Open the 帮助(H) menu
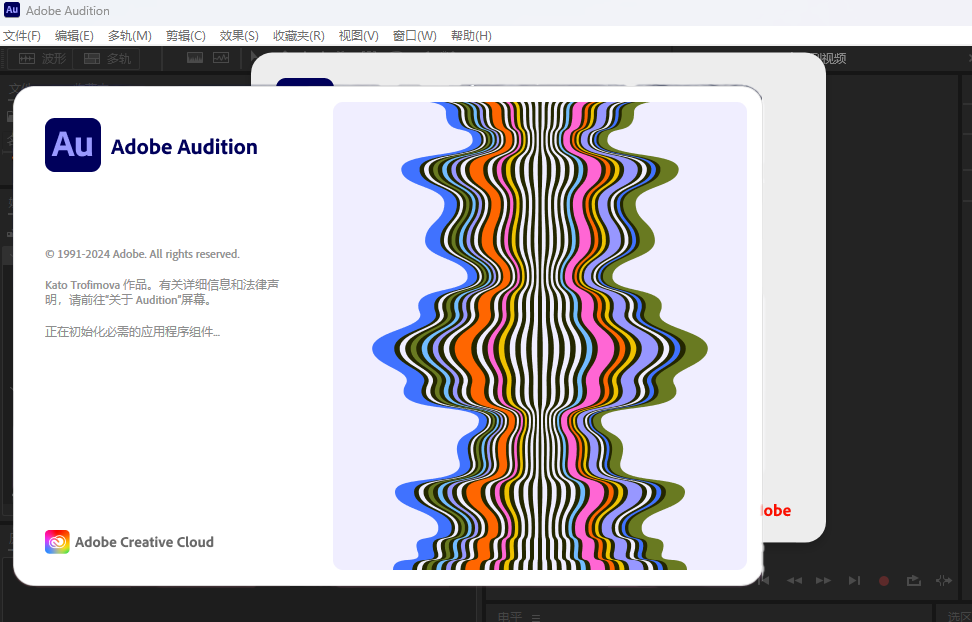The height and width of the screenshot is (622, 972). point(471,35)
